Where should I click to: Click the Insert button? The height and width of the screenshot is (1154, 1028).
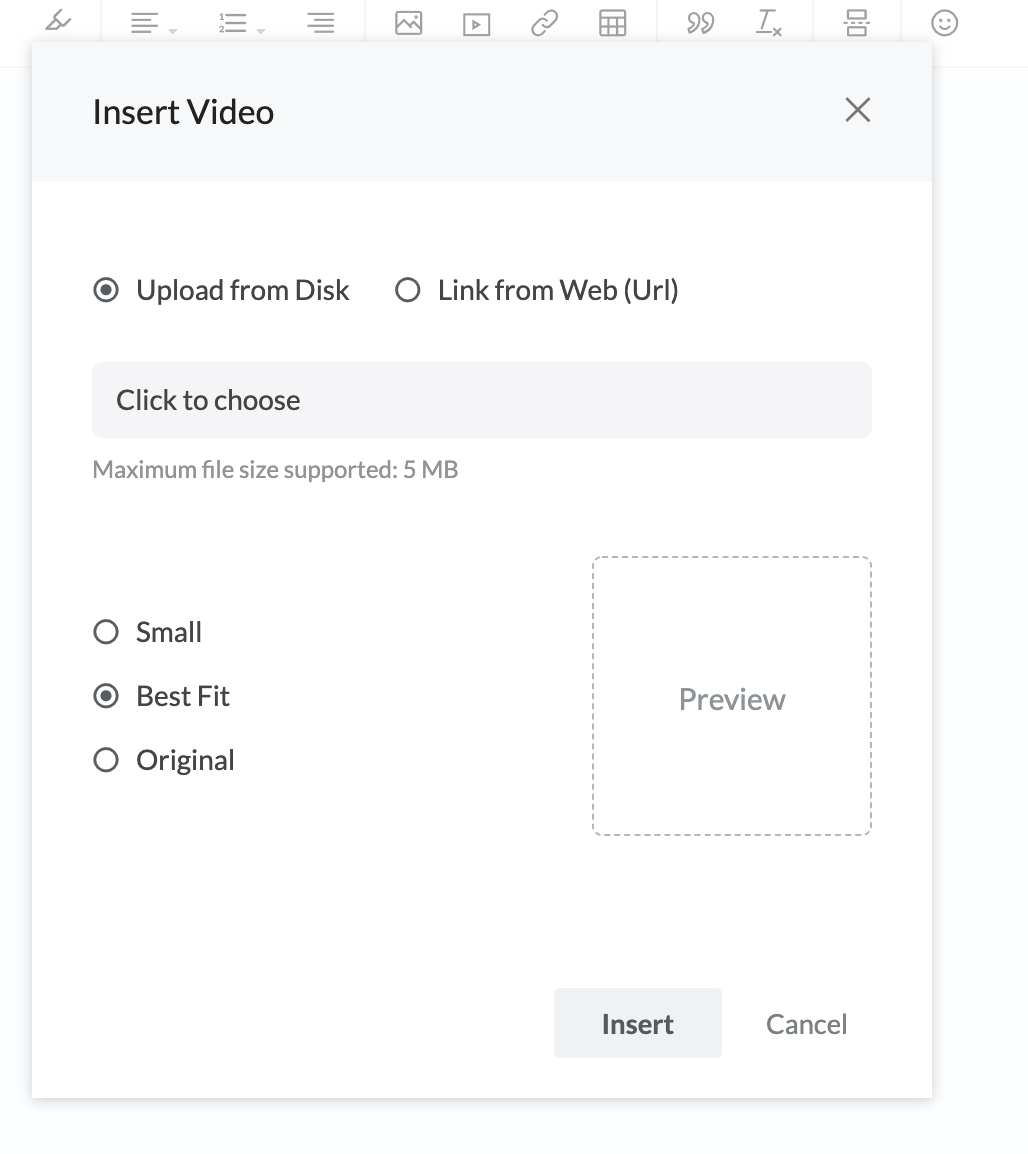(x=637, y=1023)
